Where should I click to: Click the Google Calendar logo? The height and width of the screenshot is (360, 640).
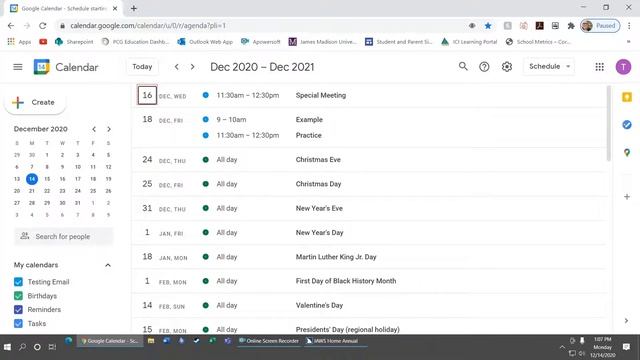point(41,67)
